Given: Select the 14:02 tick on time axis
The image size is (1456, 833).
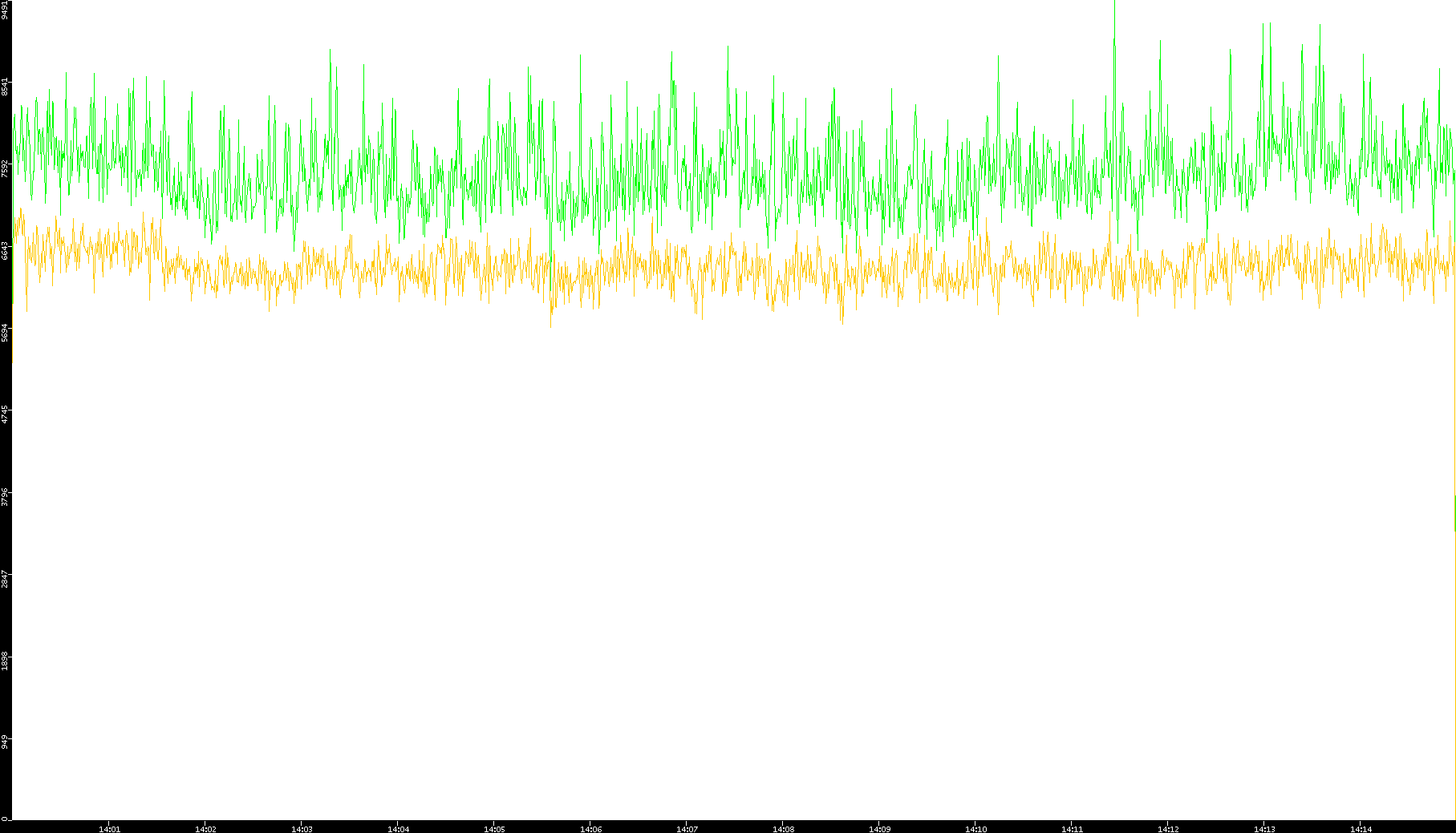Looking at the screenshot, I should (x=205, y=828).
